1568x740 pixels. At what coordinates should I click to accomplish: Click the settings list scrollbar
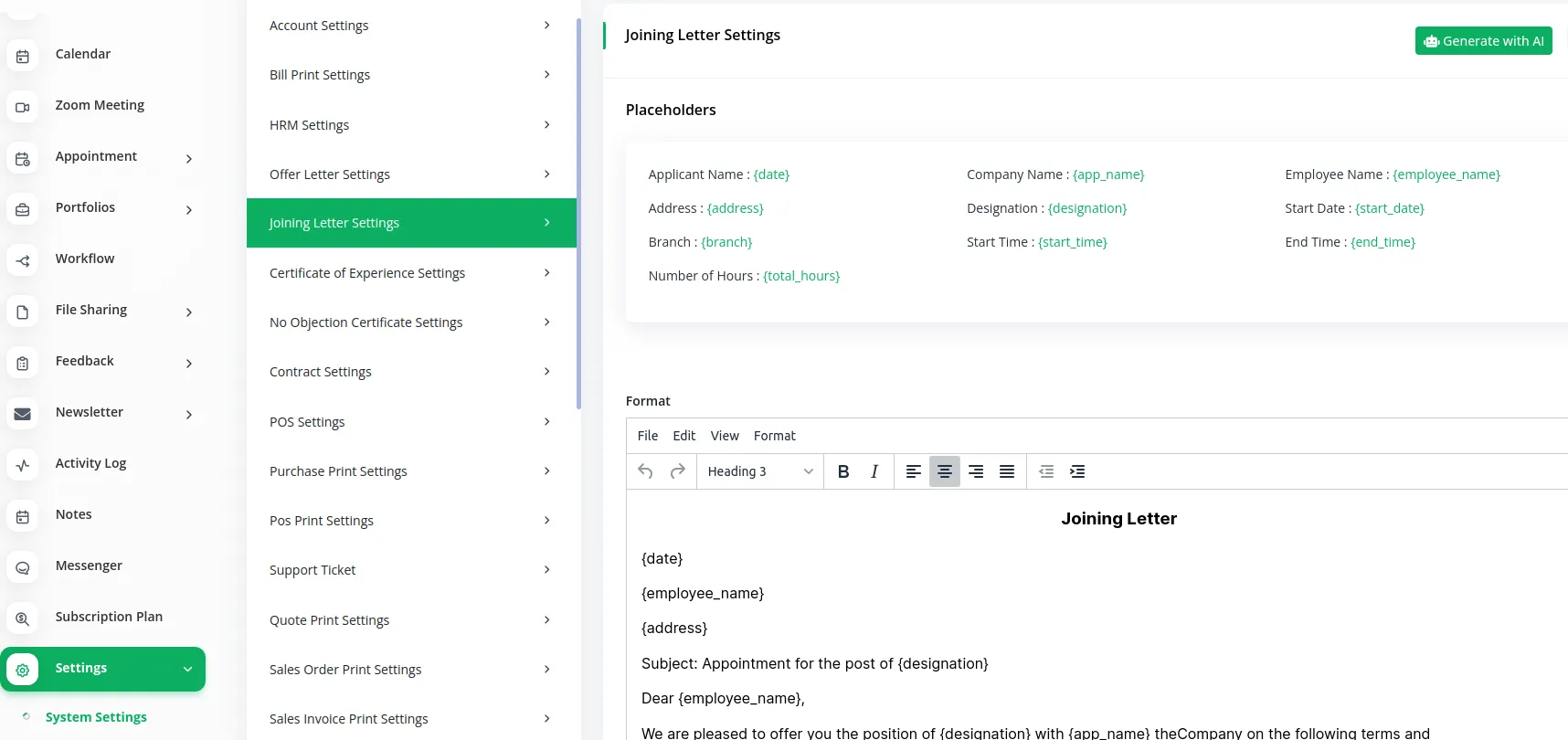coord(578,215)
